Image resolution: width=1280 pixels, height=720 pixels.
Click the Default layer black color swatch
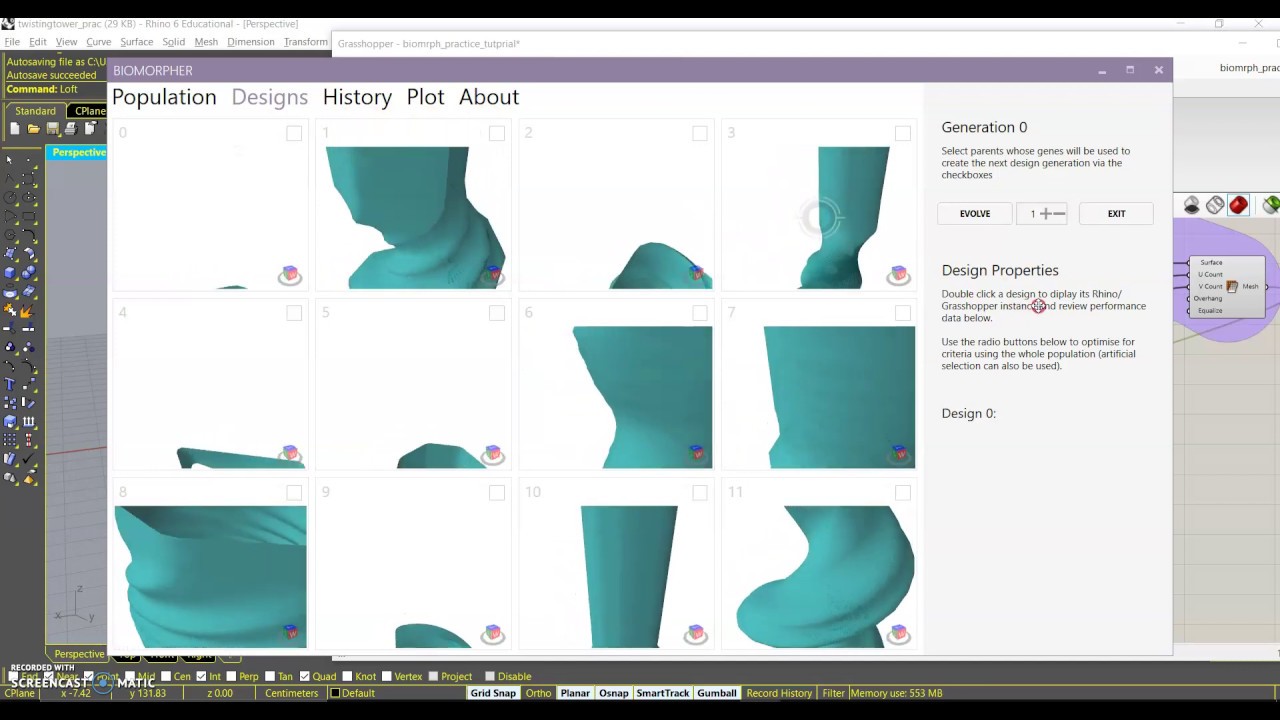click(x=336, y=693)
